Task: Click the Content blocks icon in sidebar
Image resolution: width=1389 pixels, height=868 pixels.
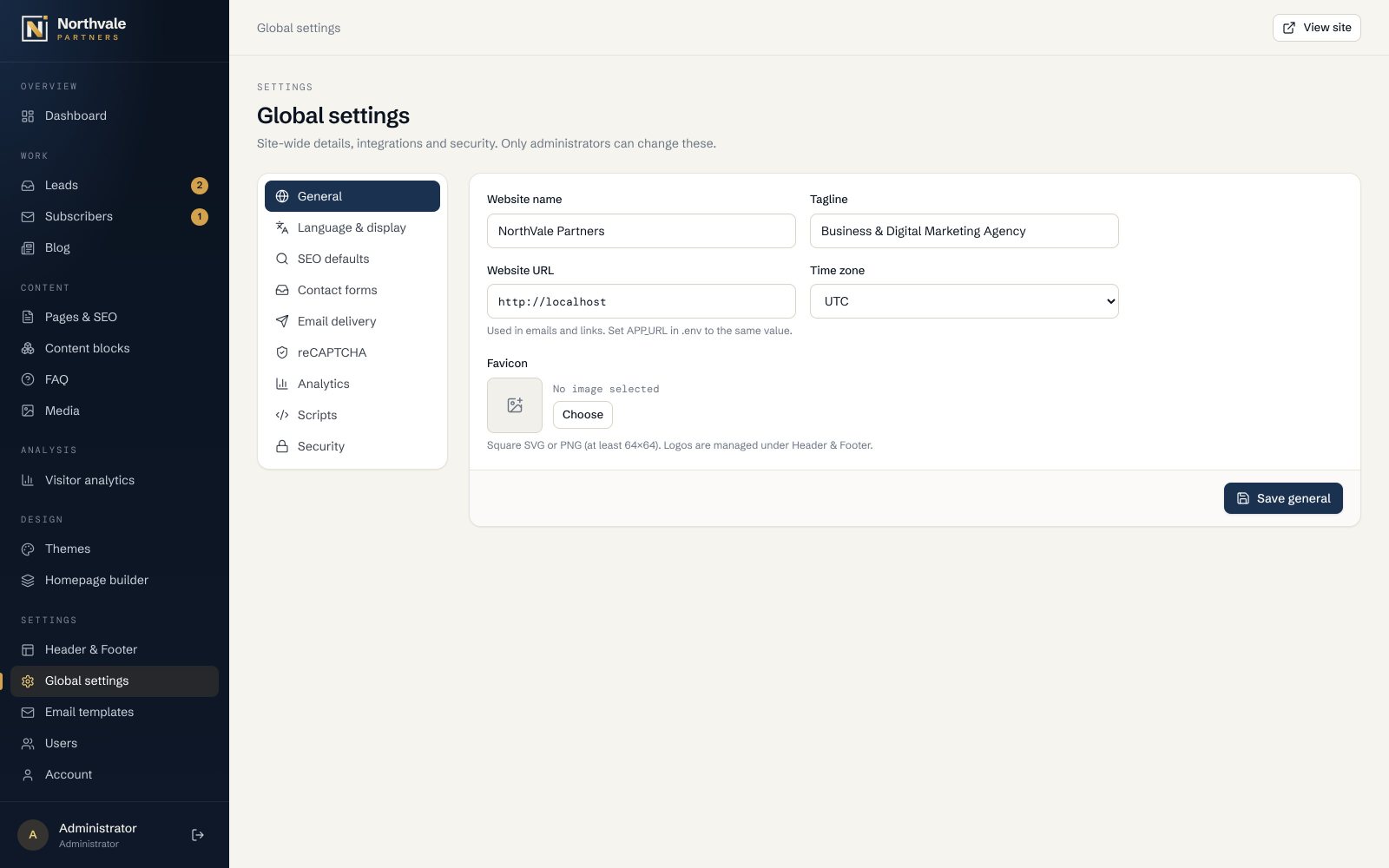Action: (x=28, y=349)
